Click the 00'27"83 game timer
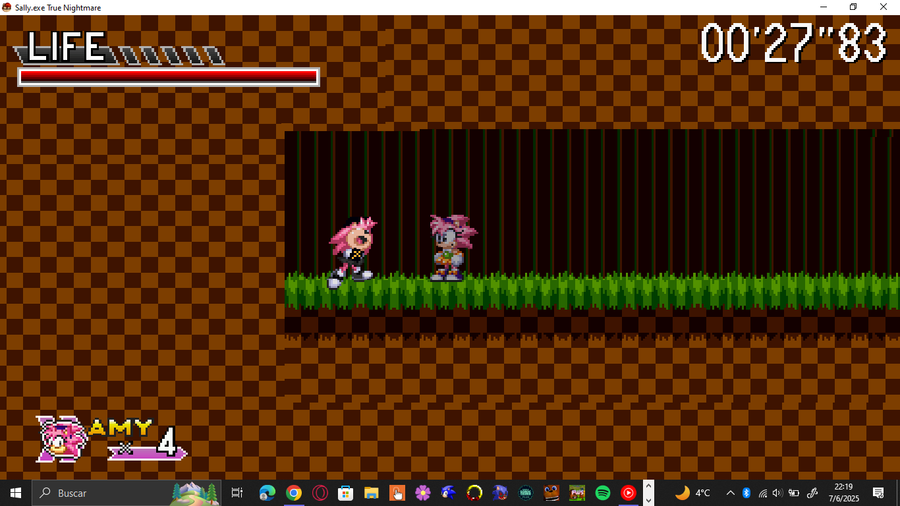This screenshot has height=506, width=900. pos(793,42)
